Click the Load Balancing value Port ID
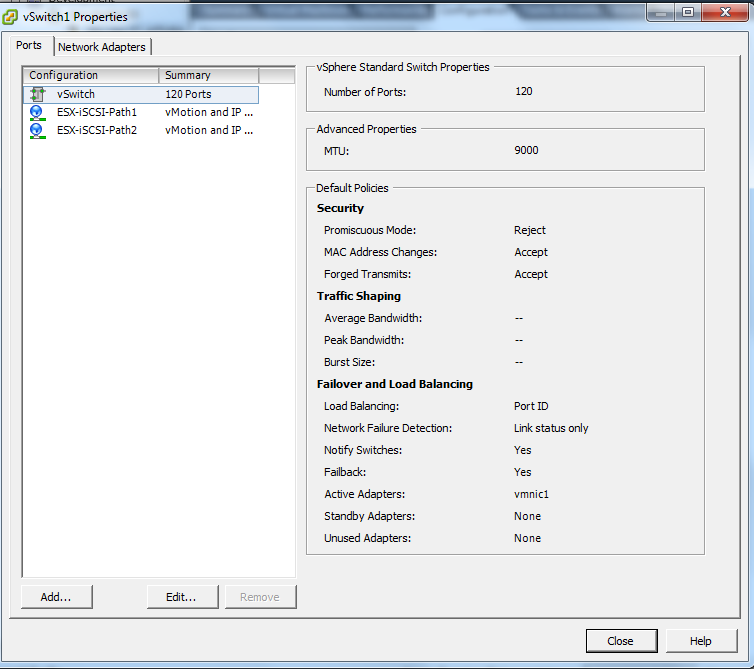 coord(531,406)
